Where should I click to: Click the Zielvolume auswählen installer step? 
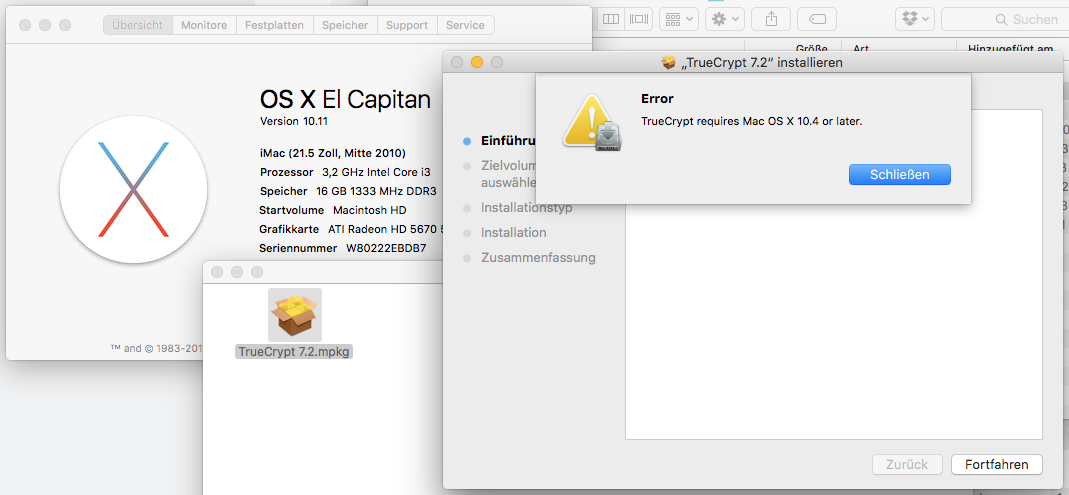(x=508, y=174)
